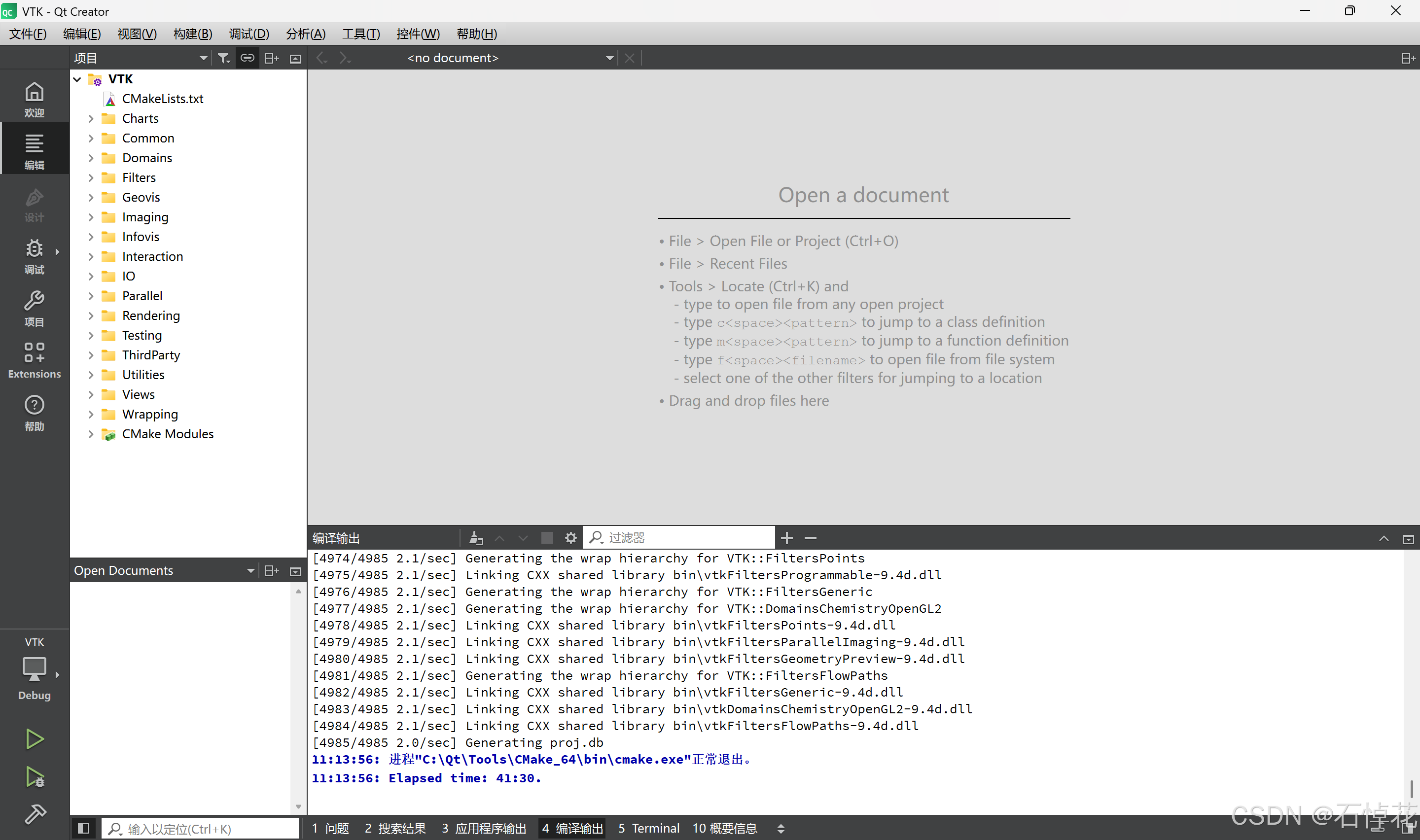The height and width of the screenshot is (840, 1420).
Task: Toggle the left sidebar visibility button
Action: point(83,828)
